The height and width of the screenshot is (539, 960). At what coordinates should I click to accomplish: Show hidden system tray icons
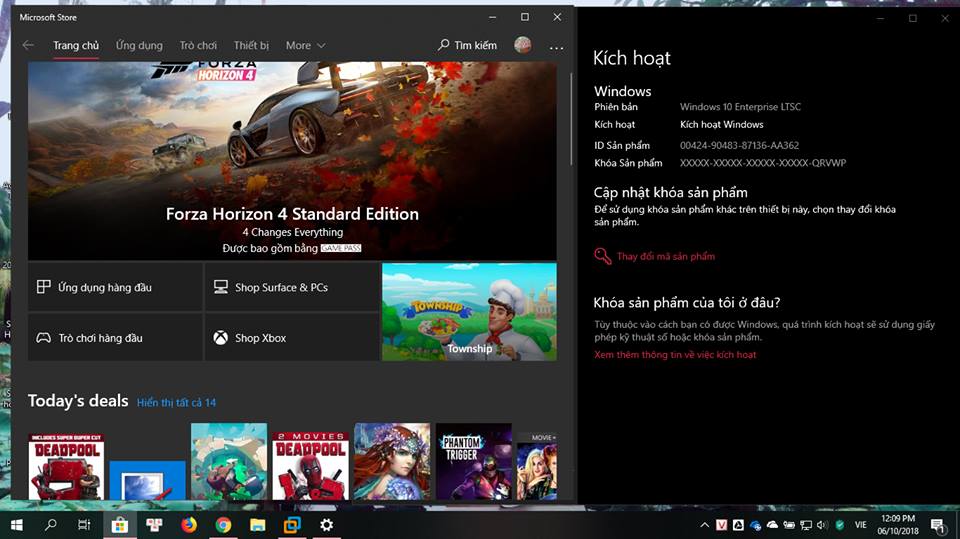point(705,525)
